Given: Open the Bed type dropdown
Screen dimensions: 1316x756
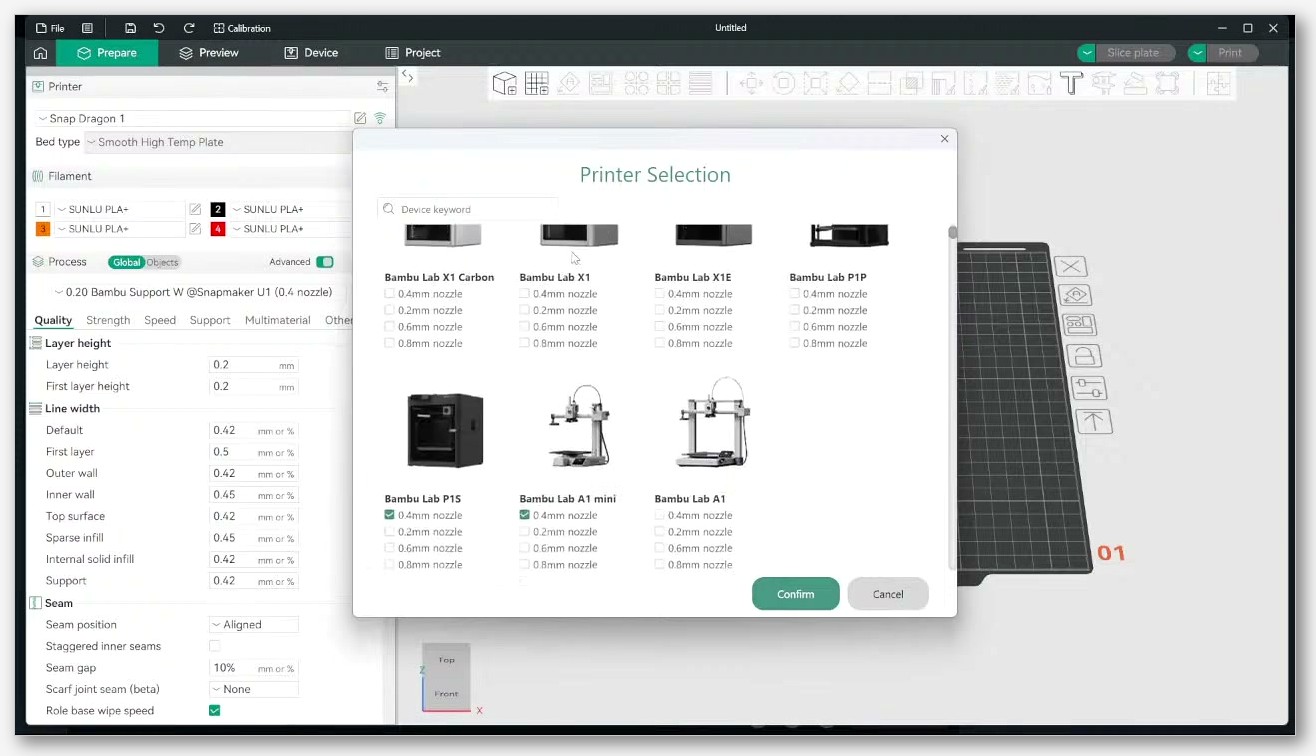Looking at the screenshot, I should tap(219, 142).
